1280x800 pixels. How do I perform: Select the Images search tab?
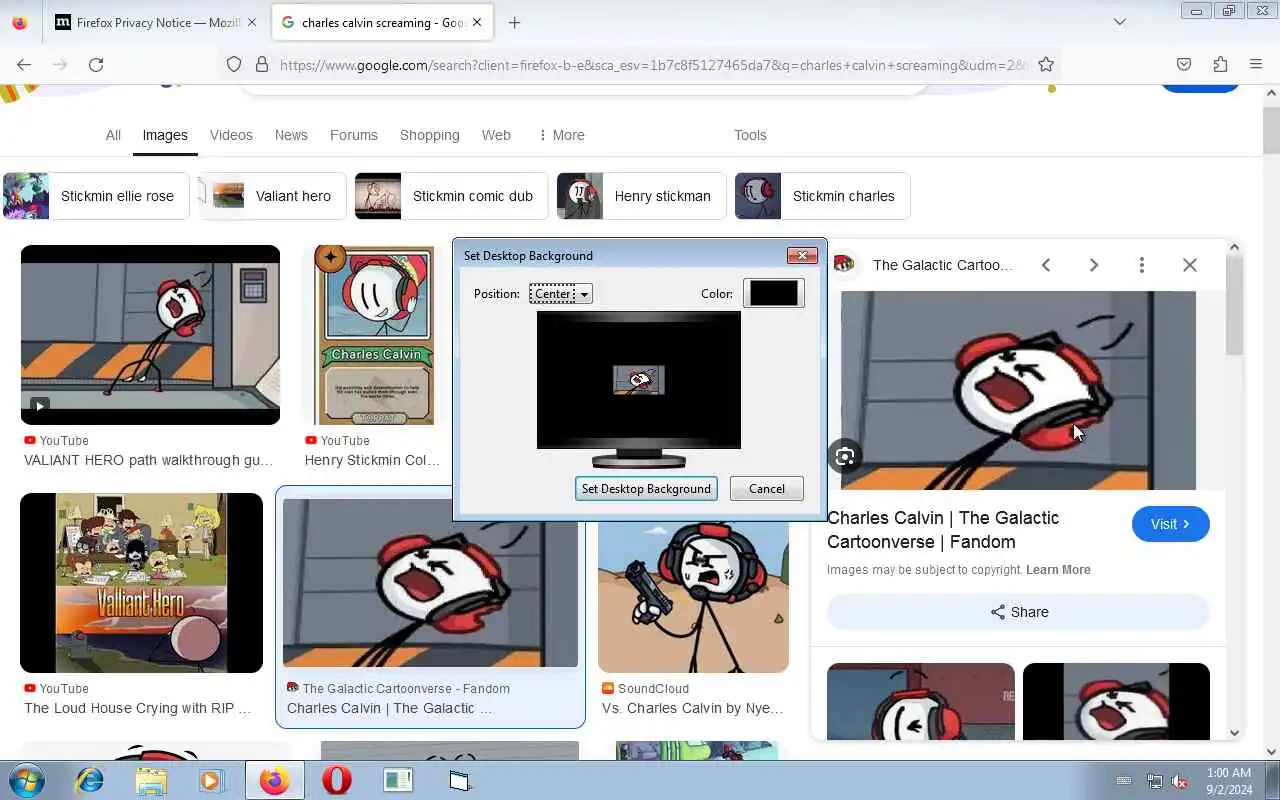pyautogui.click(x=165, y=135)
